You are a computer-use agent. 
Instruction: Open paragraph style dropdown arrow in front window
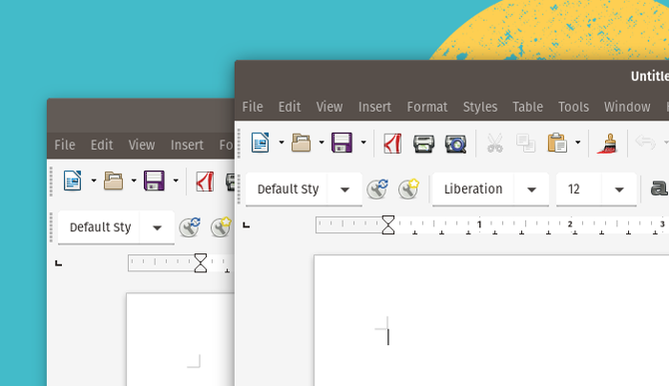345,189
